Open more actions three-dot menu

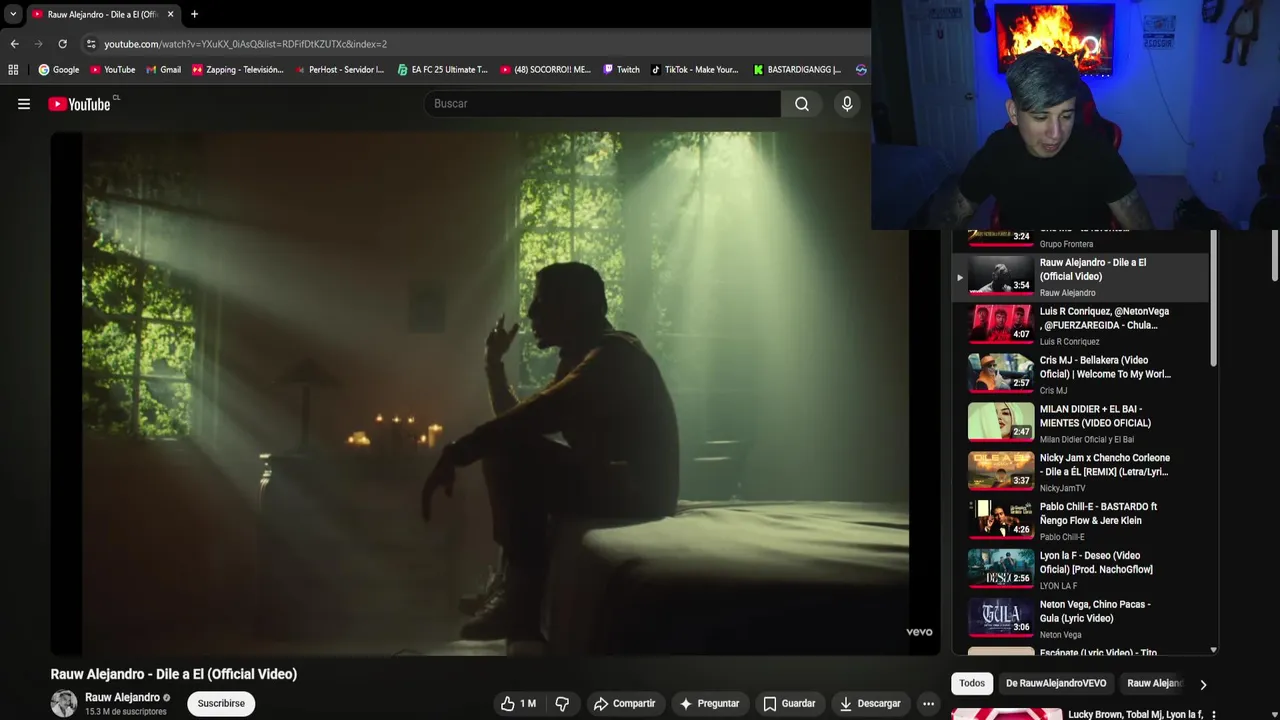[x=928, y=704]
